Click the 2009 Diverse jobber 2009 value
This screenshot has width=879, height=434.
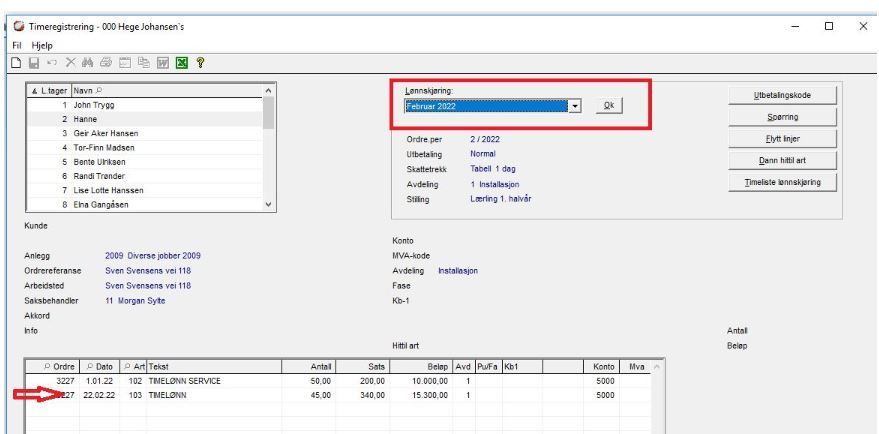[152, 256]
